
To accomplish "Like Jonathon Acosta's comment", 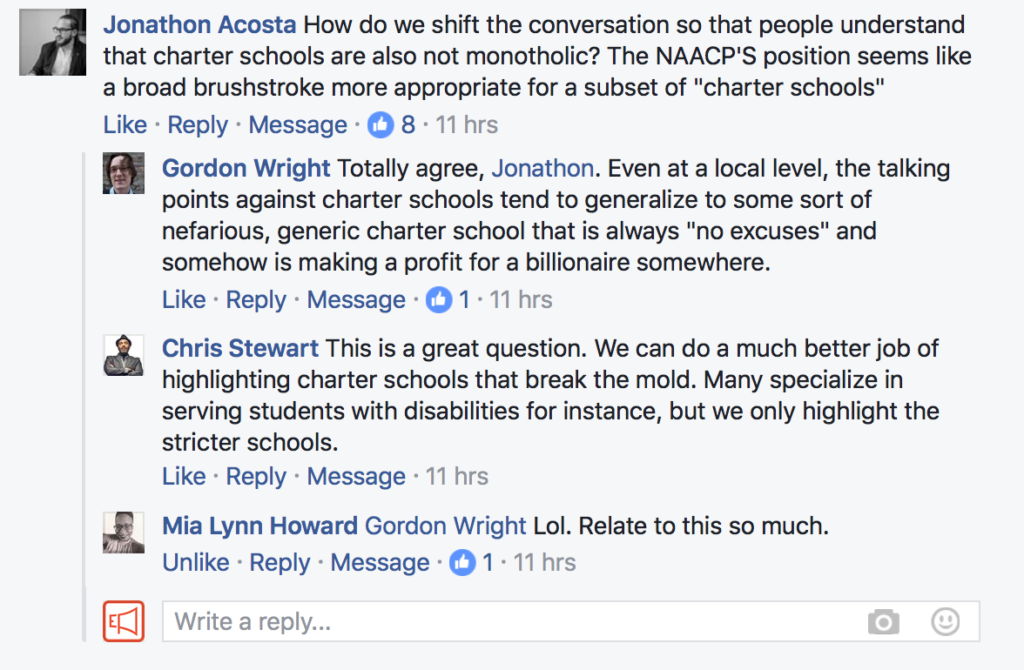I will [125, 125].
